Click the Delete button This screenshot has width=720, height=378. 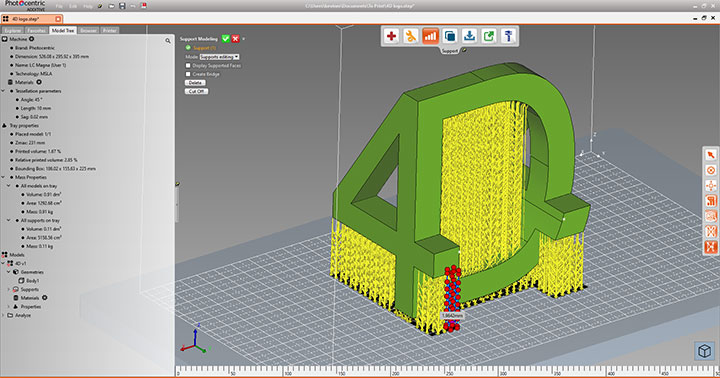coord(195,83)
